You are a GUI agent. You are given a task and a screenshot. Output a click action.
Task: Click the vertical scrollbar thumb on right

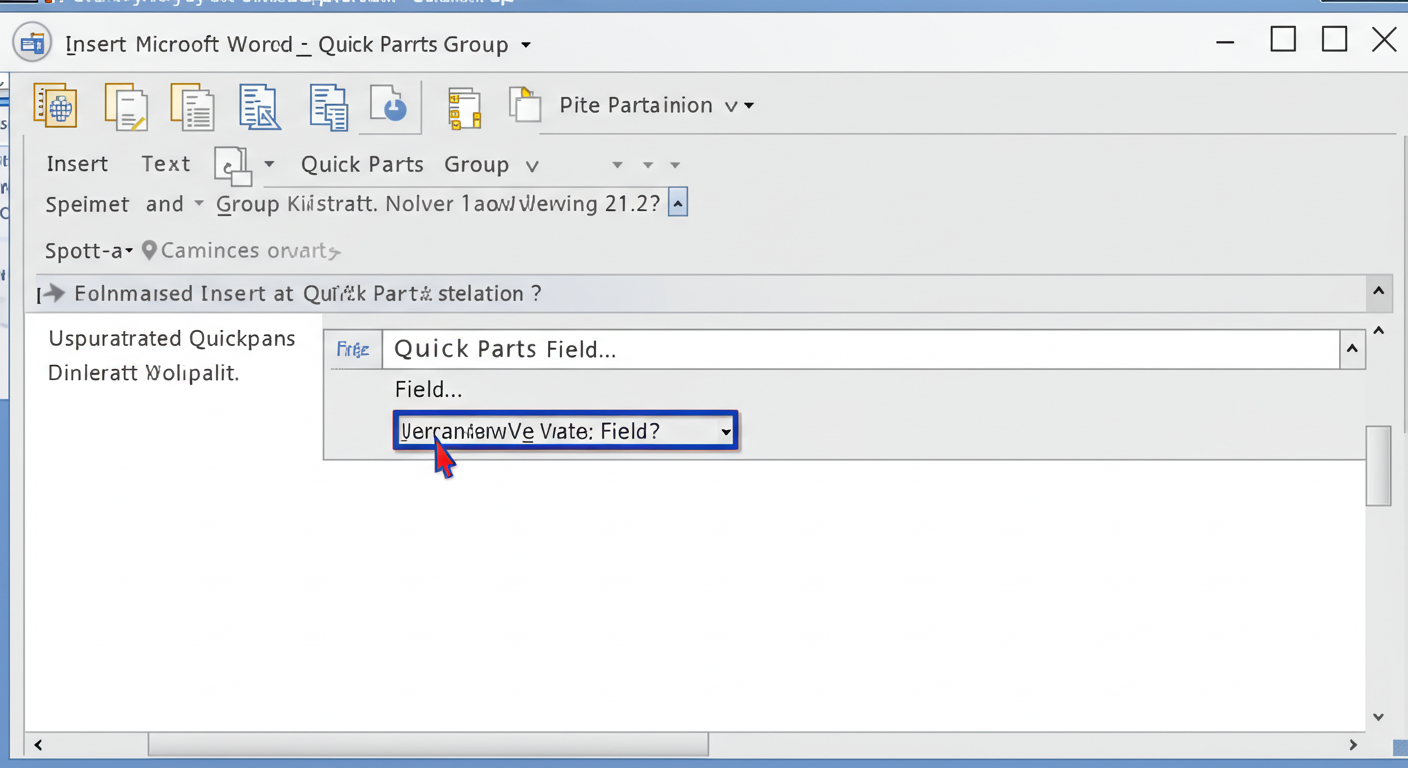pyautogui.click(x=1378, y=465)
